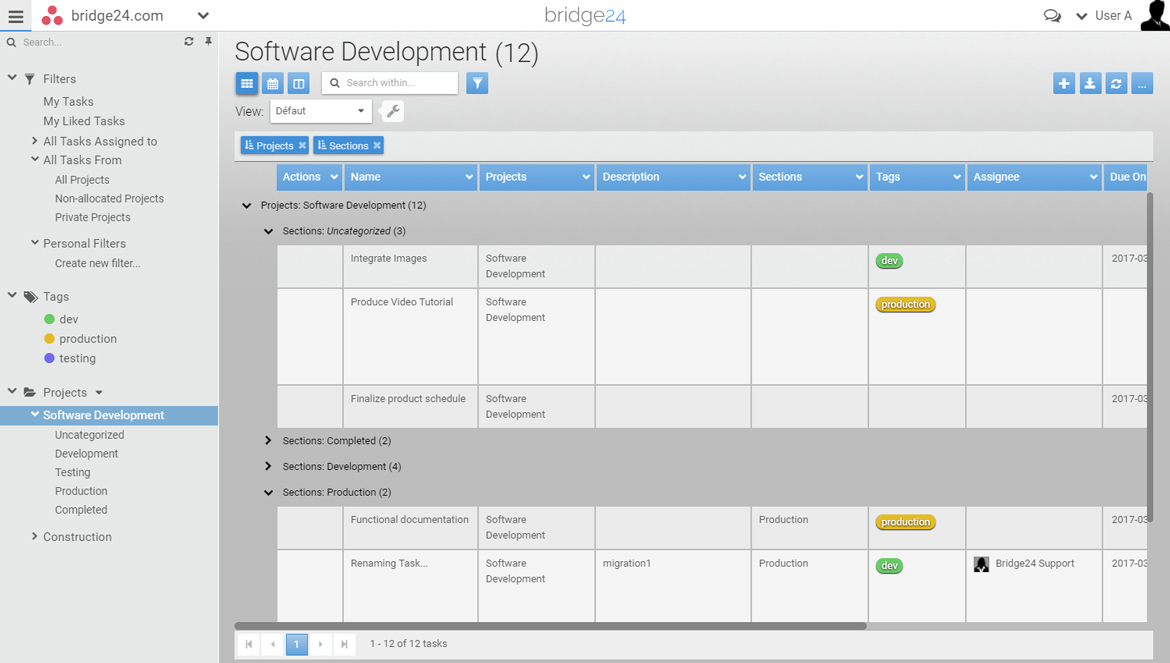Open Private Projects filter
The height and width of the screenshot is (663, 1170).
(x=93, y=217)
